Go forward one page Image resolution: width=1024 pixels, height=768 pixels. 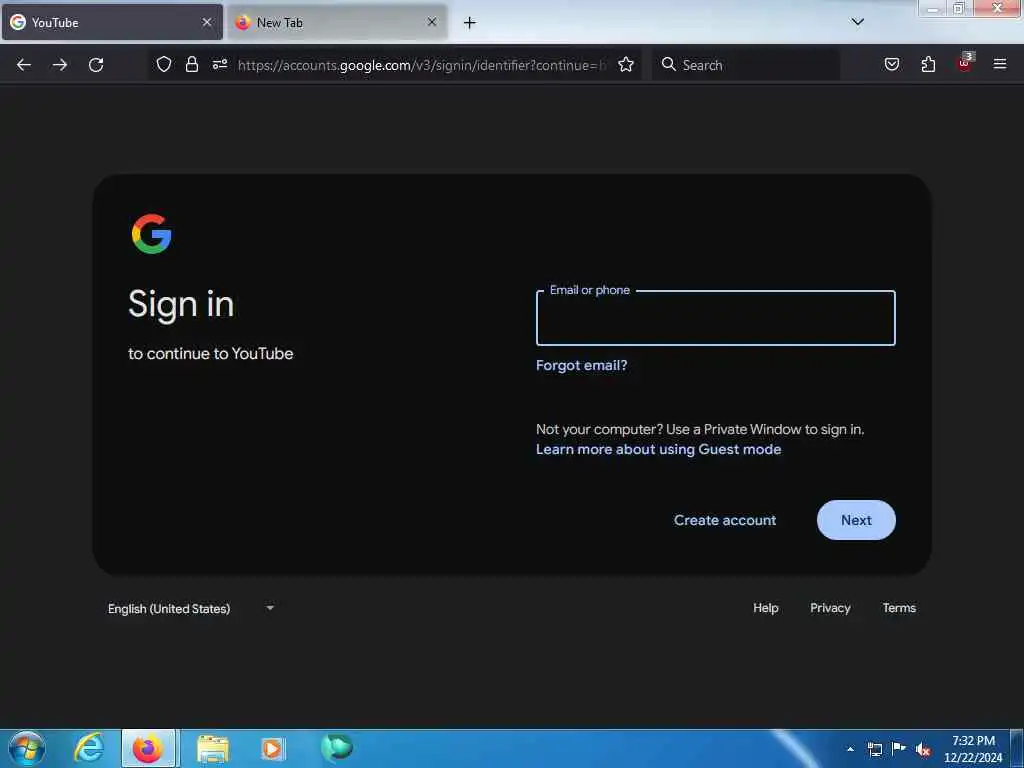pos(59,65)
